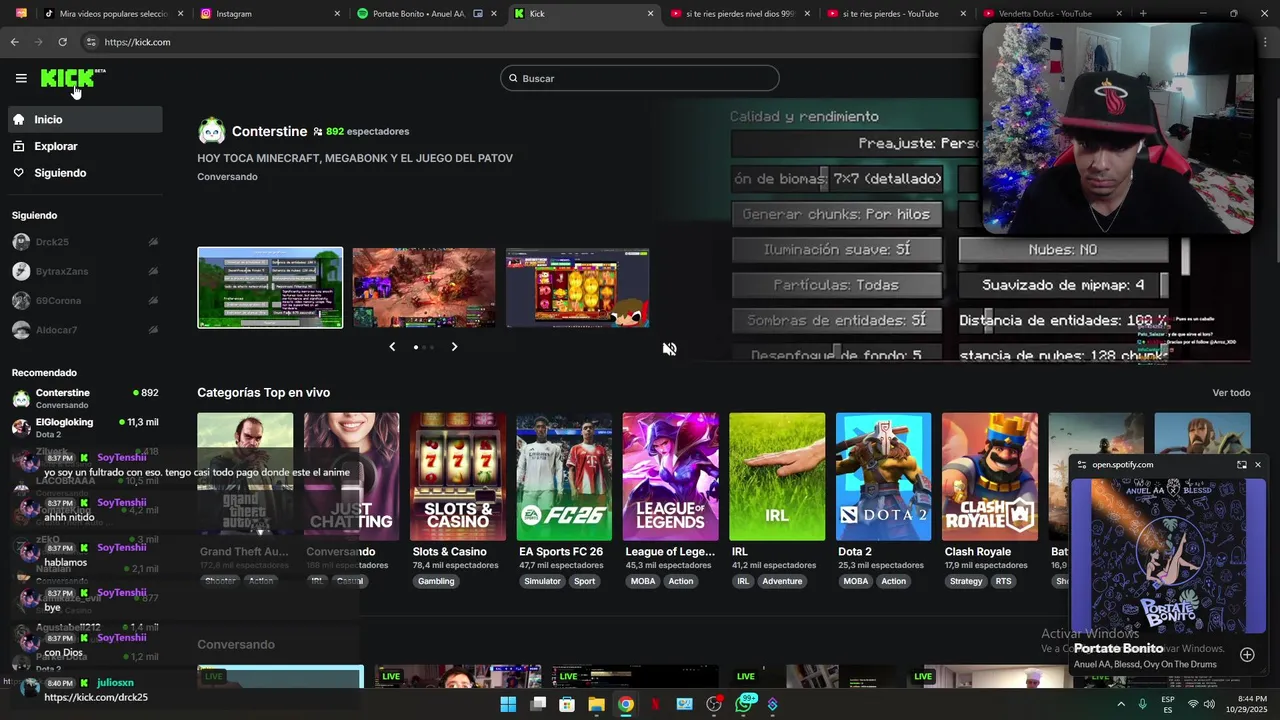
Task: Select the Minecraft featured stream thumbnail
Action: [x=270, y=288]
